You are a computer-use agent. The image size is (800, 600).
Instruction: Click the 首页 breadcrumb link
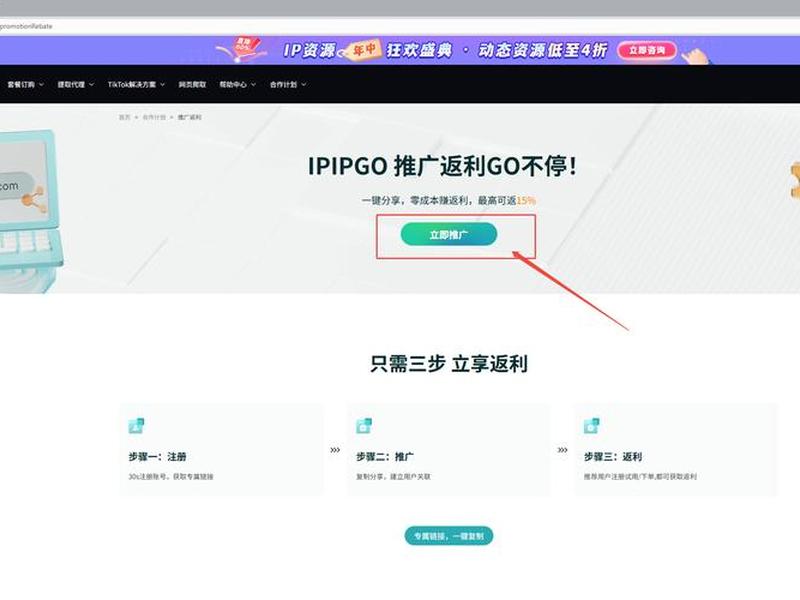[124, 117]
